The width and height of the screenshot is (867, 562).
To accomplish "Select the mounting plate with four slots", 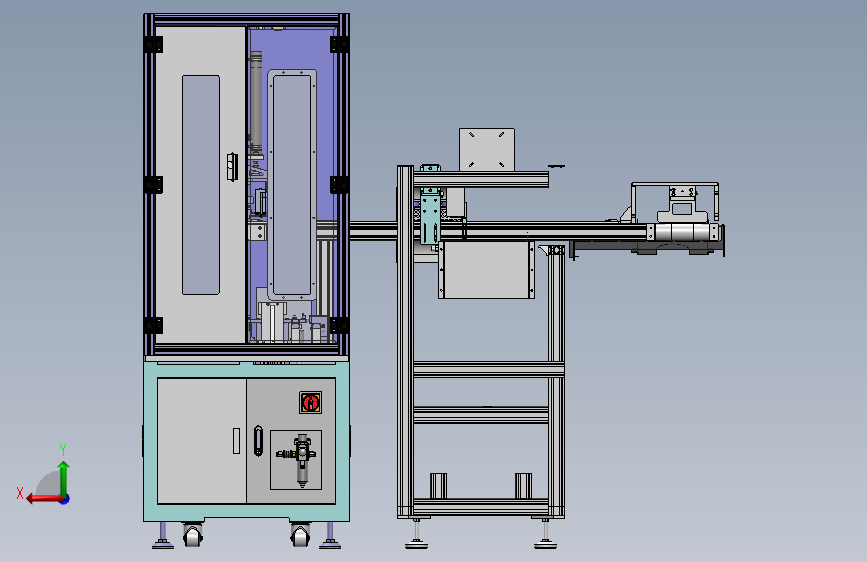I will 487,149.
